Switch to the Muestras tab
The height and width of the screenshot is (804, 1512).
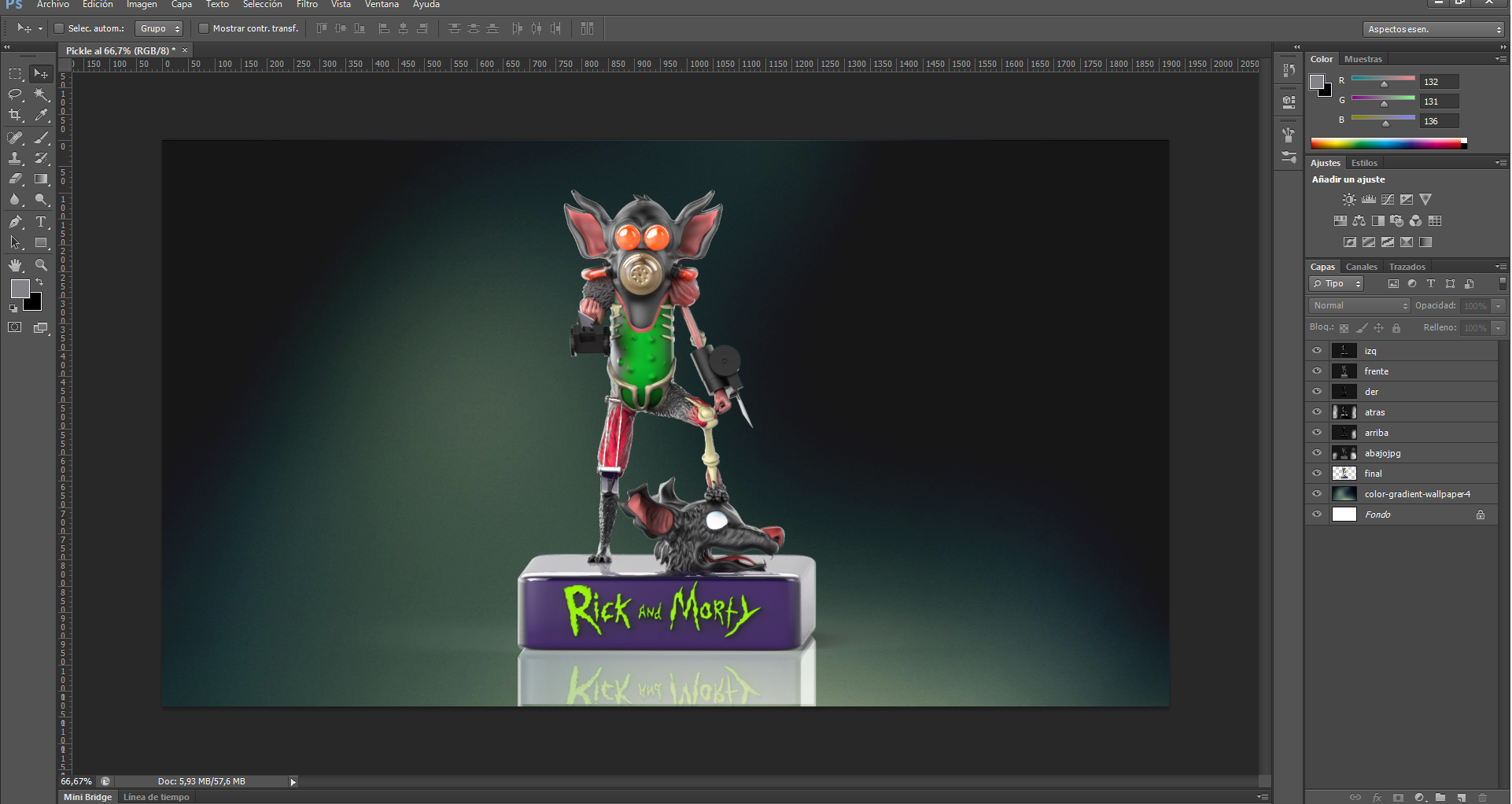(x=1363, y=59)
